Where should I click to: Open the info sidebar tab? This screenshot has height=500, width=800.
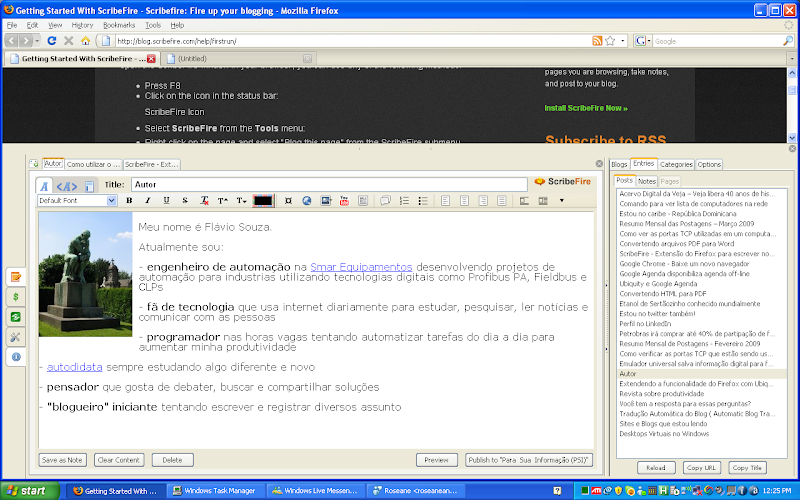[16, 357]
